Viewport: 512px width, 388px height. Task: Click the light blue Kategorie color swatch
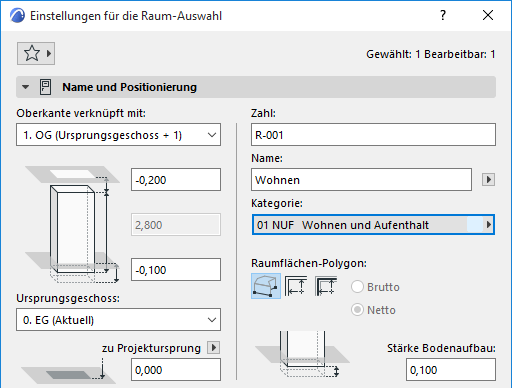pos(475,225)
